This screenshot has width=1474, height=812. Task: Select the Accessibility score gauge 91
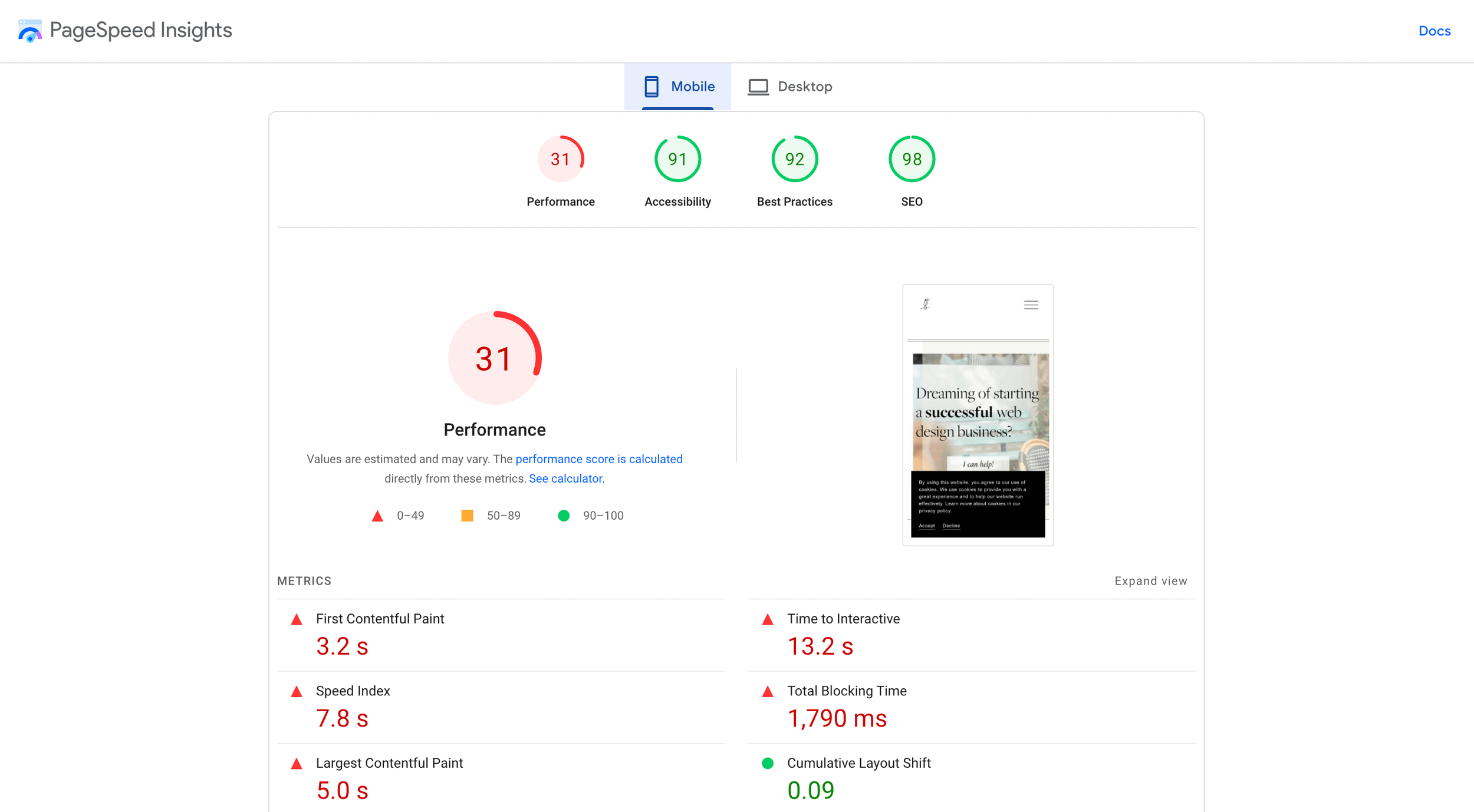click(x=677, y=159)
